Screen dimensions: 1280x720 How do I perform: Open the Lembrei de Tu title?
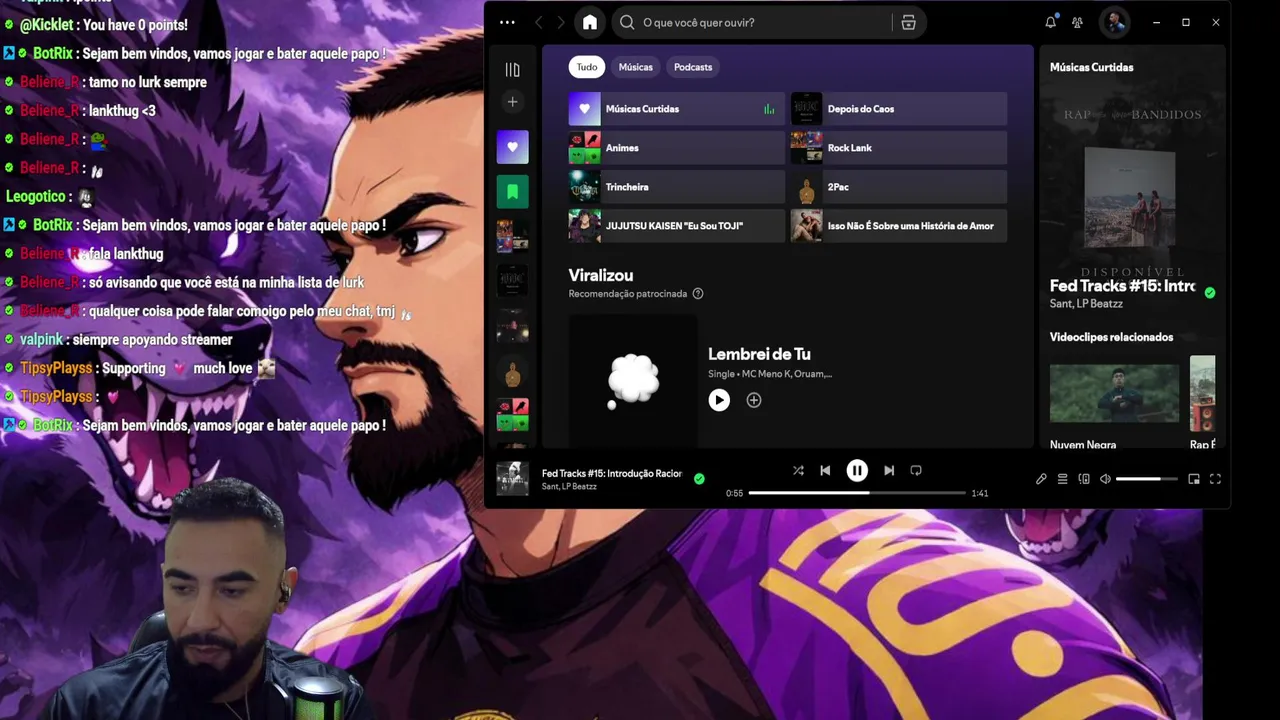(x=759, y=354)
